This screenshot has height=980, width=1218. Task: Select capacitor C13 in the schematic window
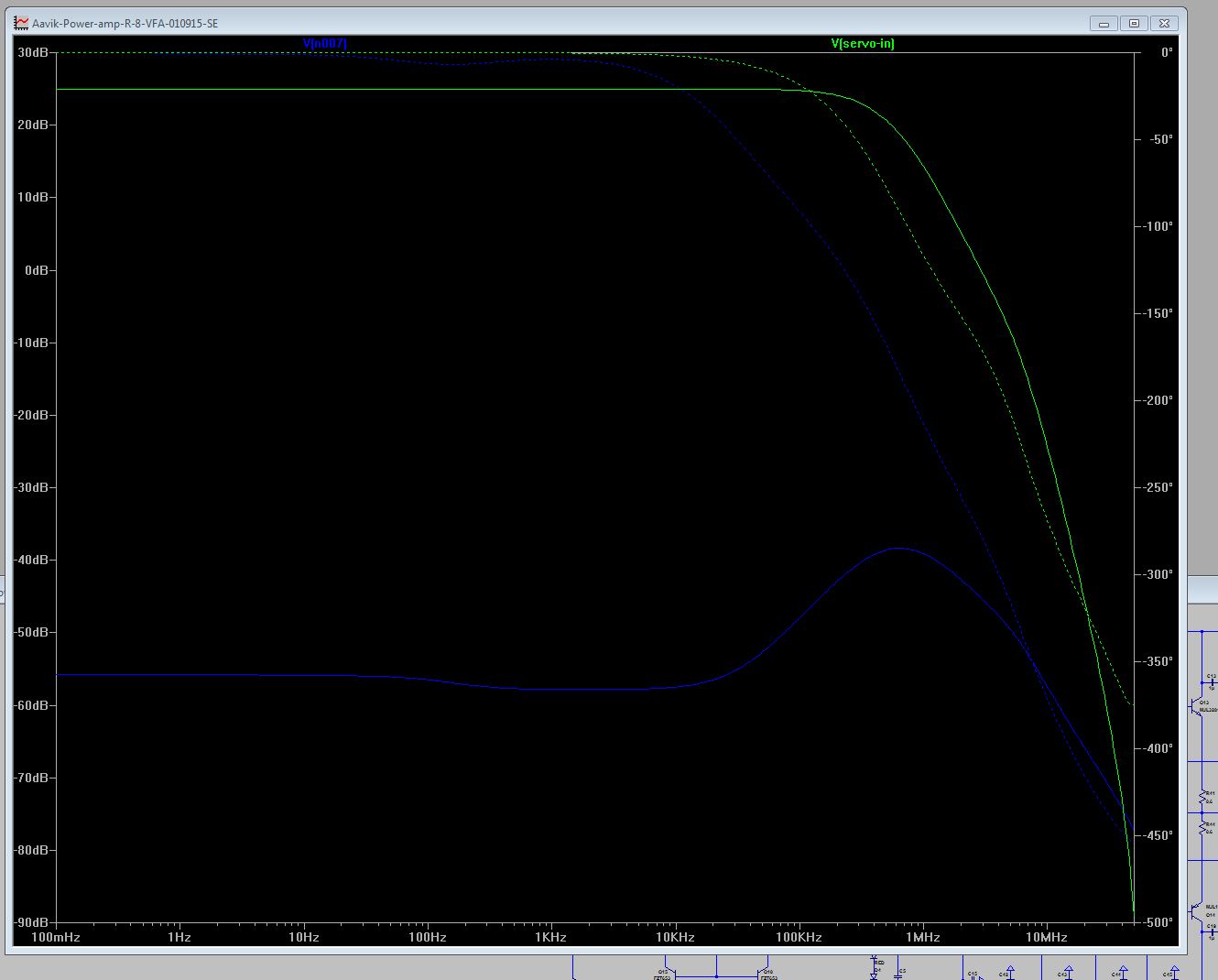point(1211,681)
